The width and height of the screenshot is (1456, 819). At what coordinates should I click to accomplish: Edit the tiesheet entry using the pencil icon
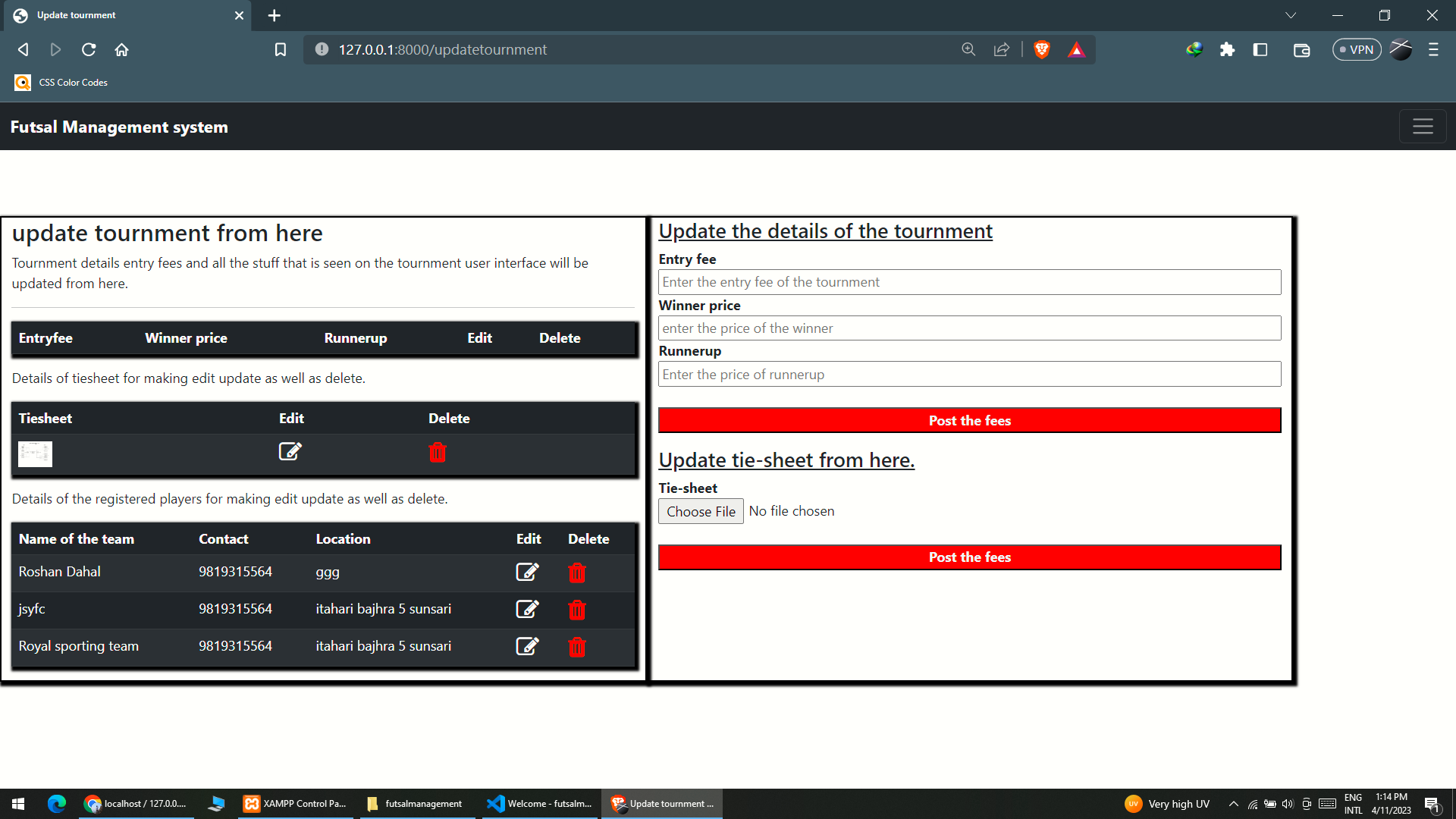click(290, 451)
